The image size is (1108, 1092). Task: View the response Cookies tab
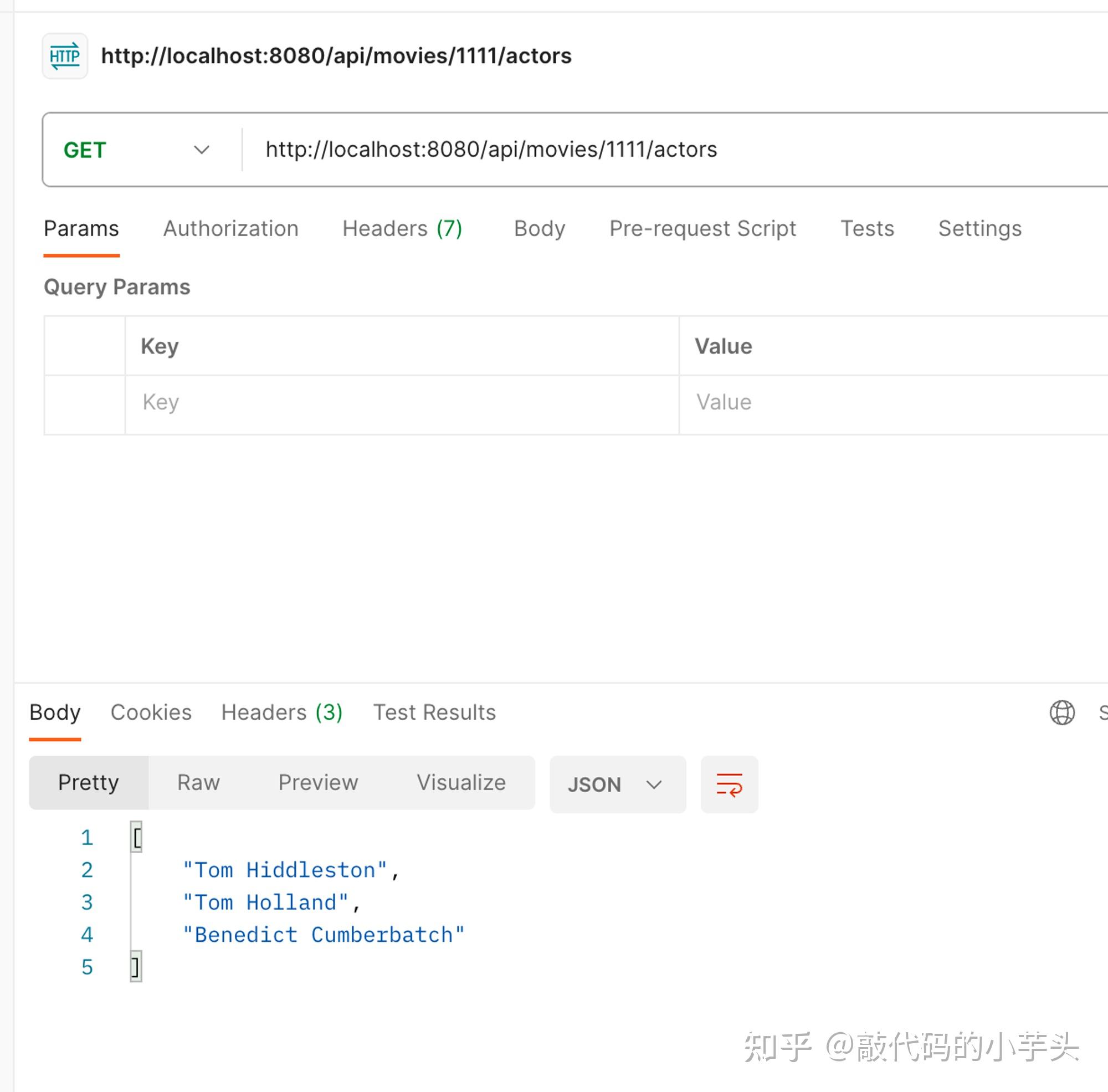[151, 712]
